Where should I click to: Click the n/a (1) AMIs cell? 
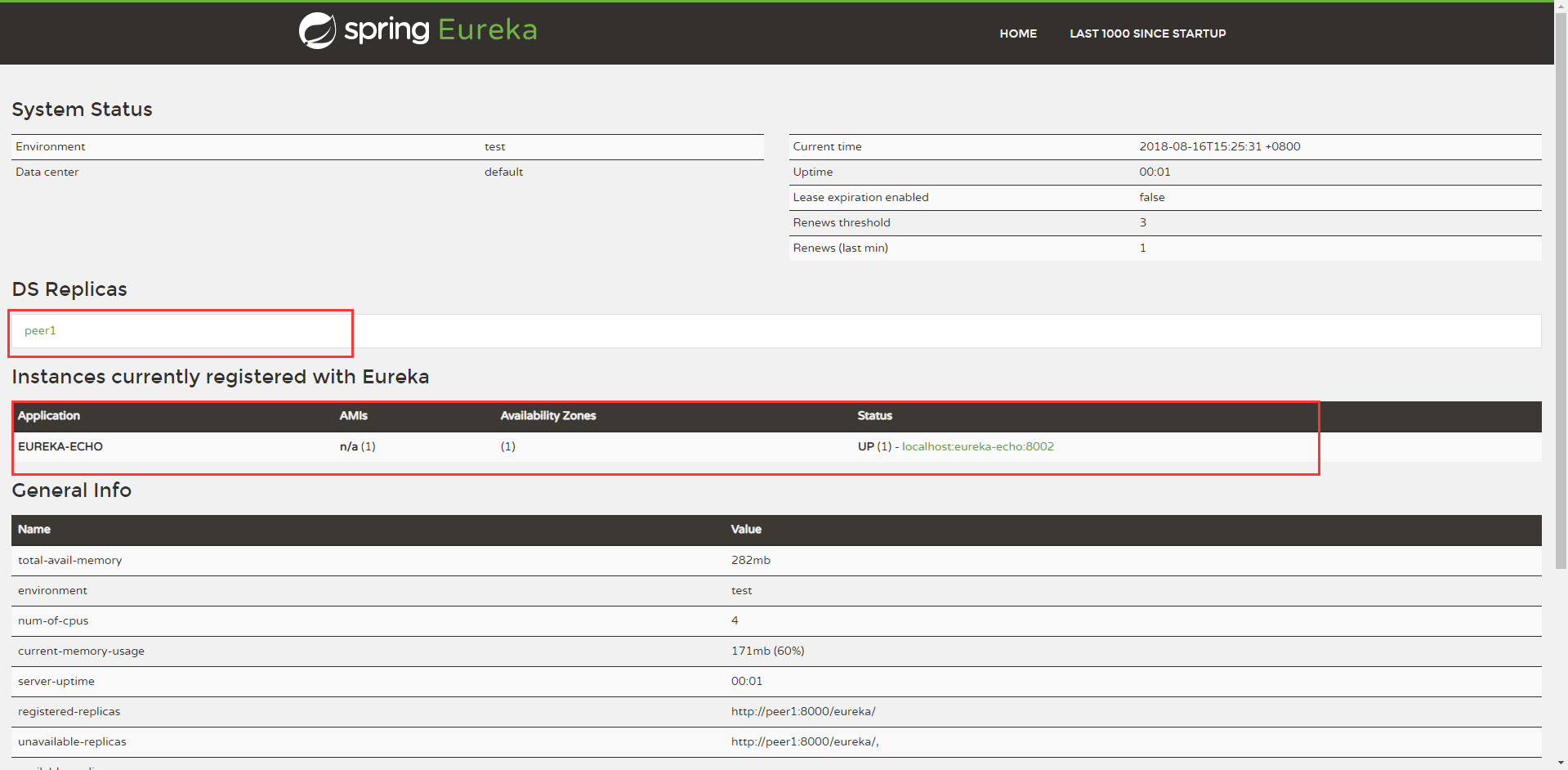click(x=358, y=446)
